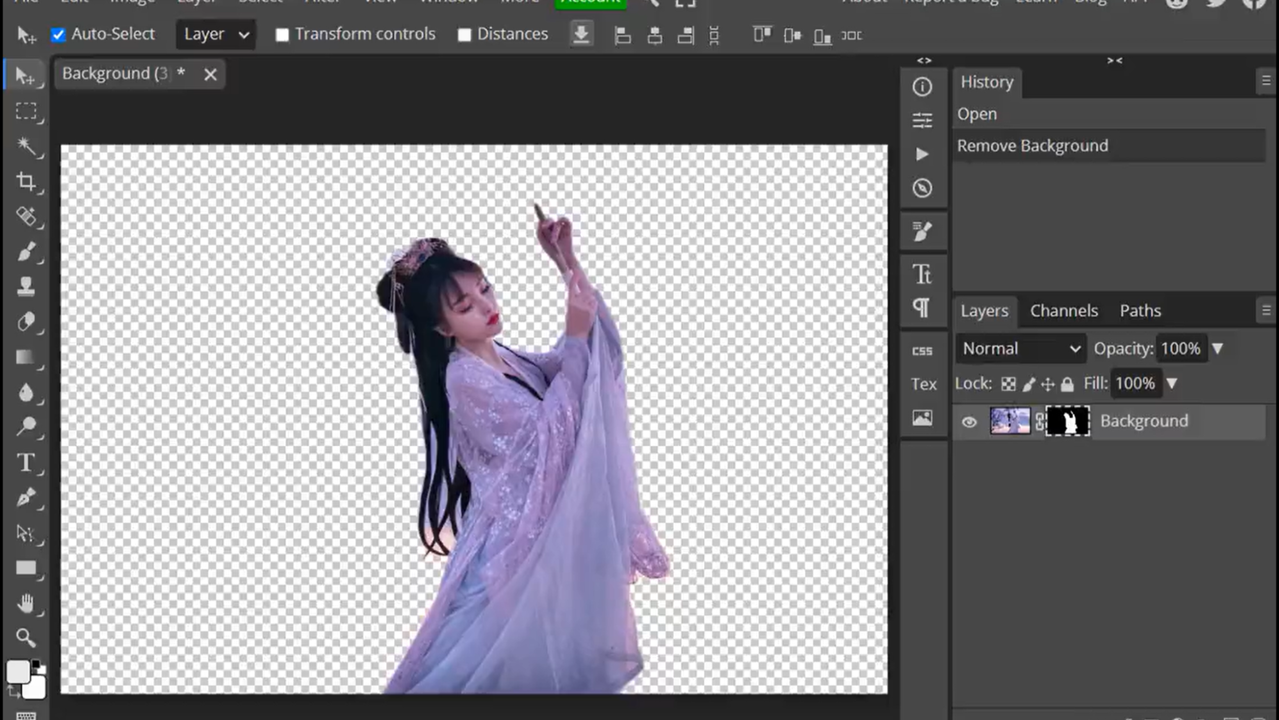1279x720 pixels.
Task: Hide the Background layer with eye icon
Action: [x=969, y=422]
